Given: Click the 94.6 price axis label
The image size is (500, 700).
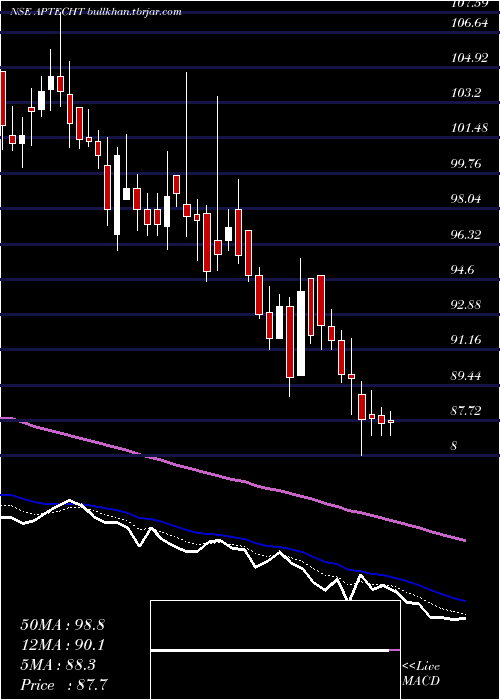Looking at the screenshot, I should (464, 270).
